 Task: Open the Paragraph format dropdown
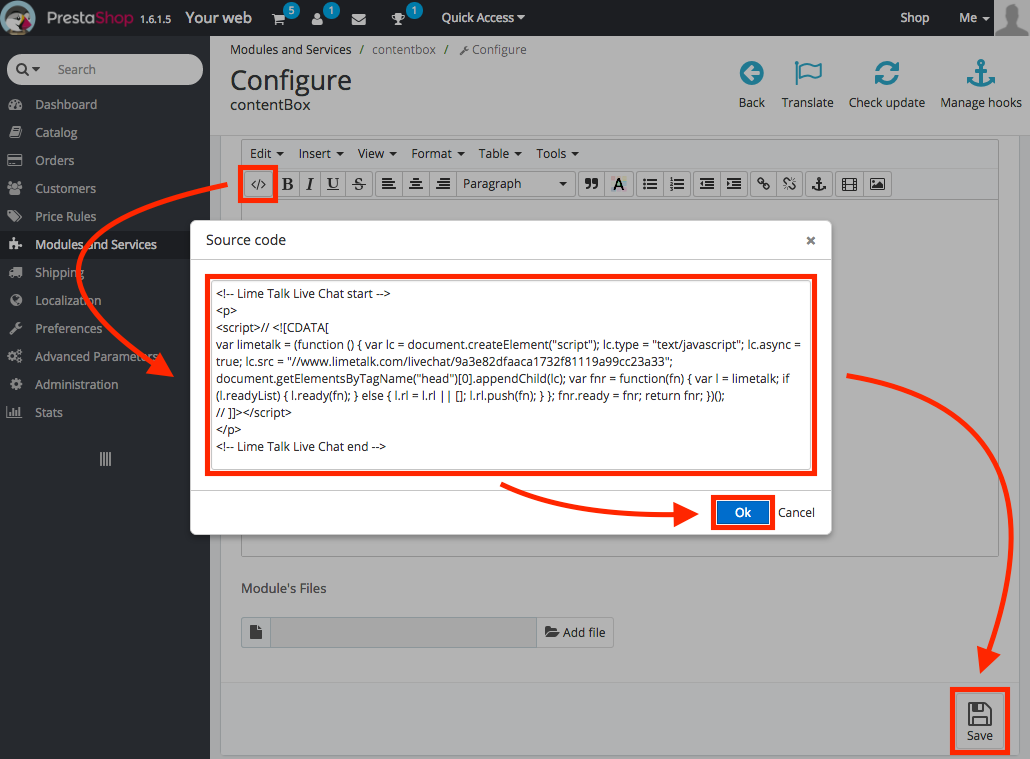click(x=515, y=184)
